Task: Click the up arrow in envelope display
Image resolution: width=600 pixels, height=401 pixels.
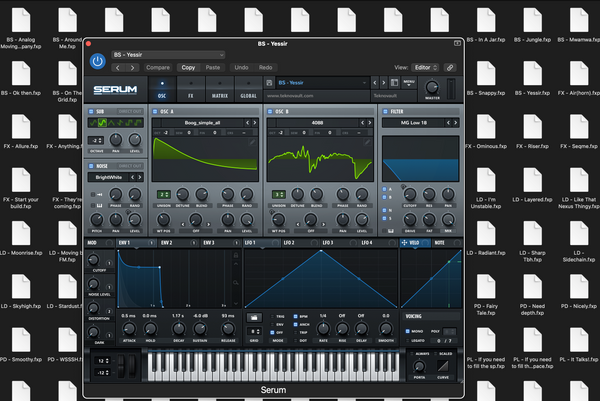Action: click(236, 264)
